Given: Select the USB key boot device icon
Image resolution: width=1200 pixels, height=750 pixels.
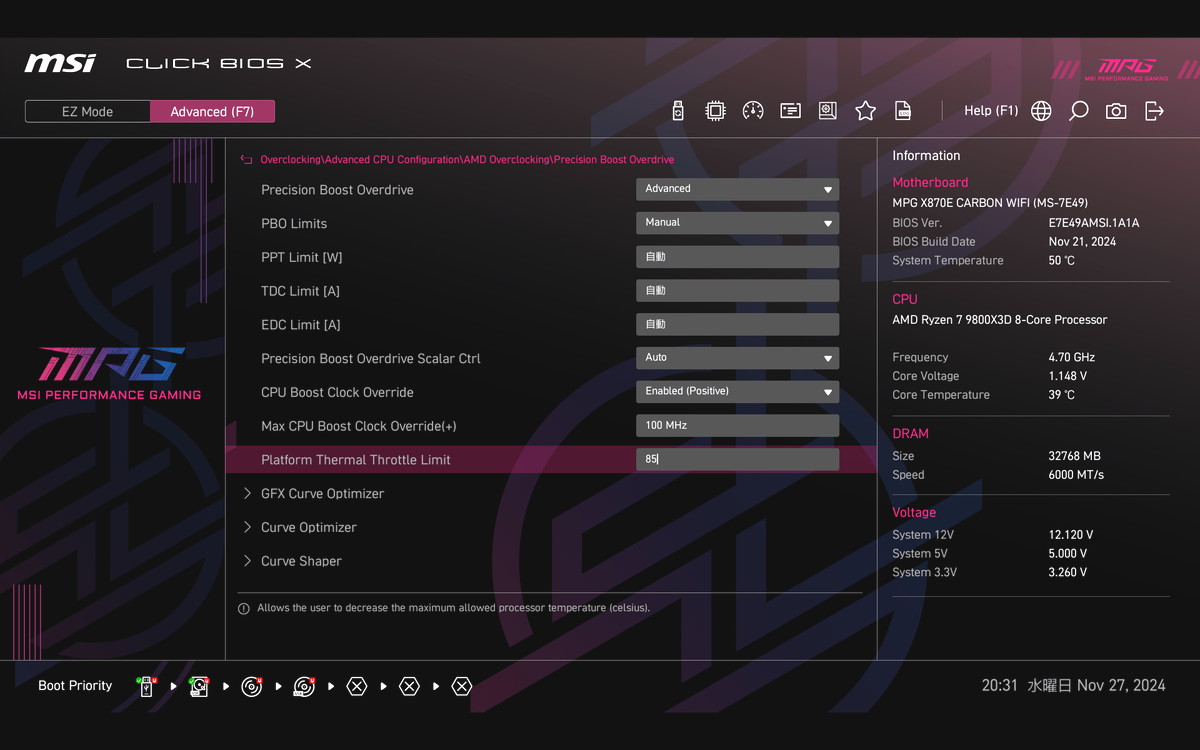Looking at the screenshot, I should pos(147,687).
